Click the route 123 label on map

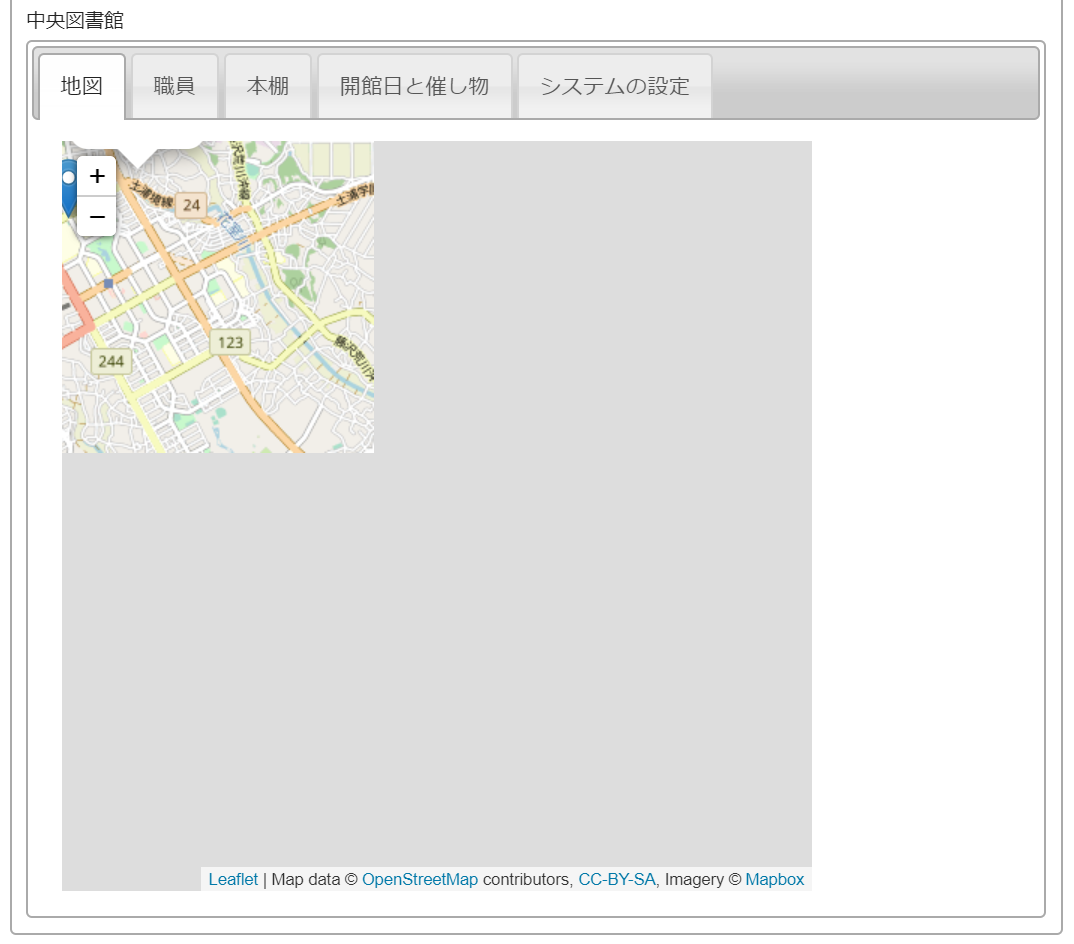[230, 343]
